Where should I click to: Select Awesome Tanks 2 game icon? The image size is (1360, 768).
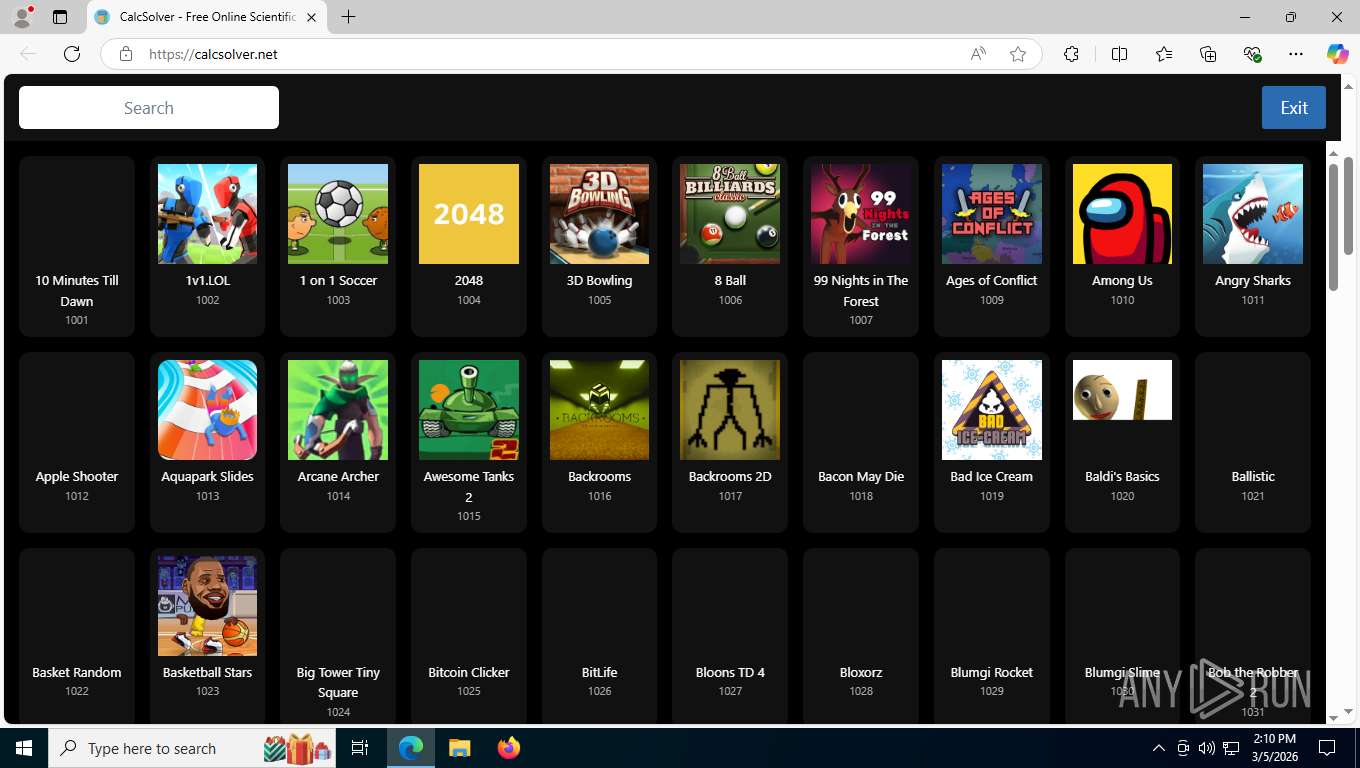(469, 410)
